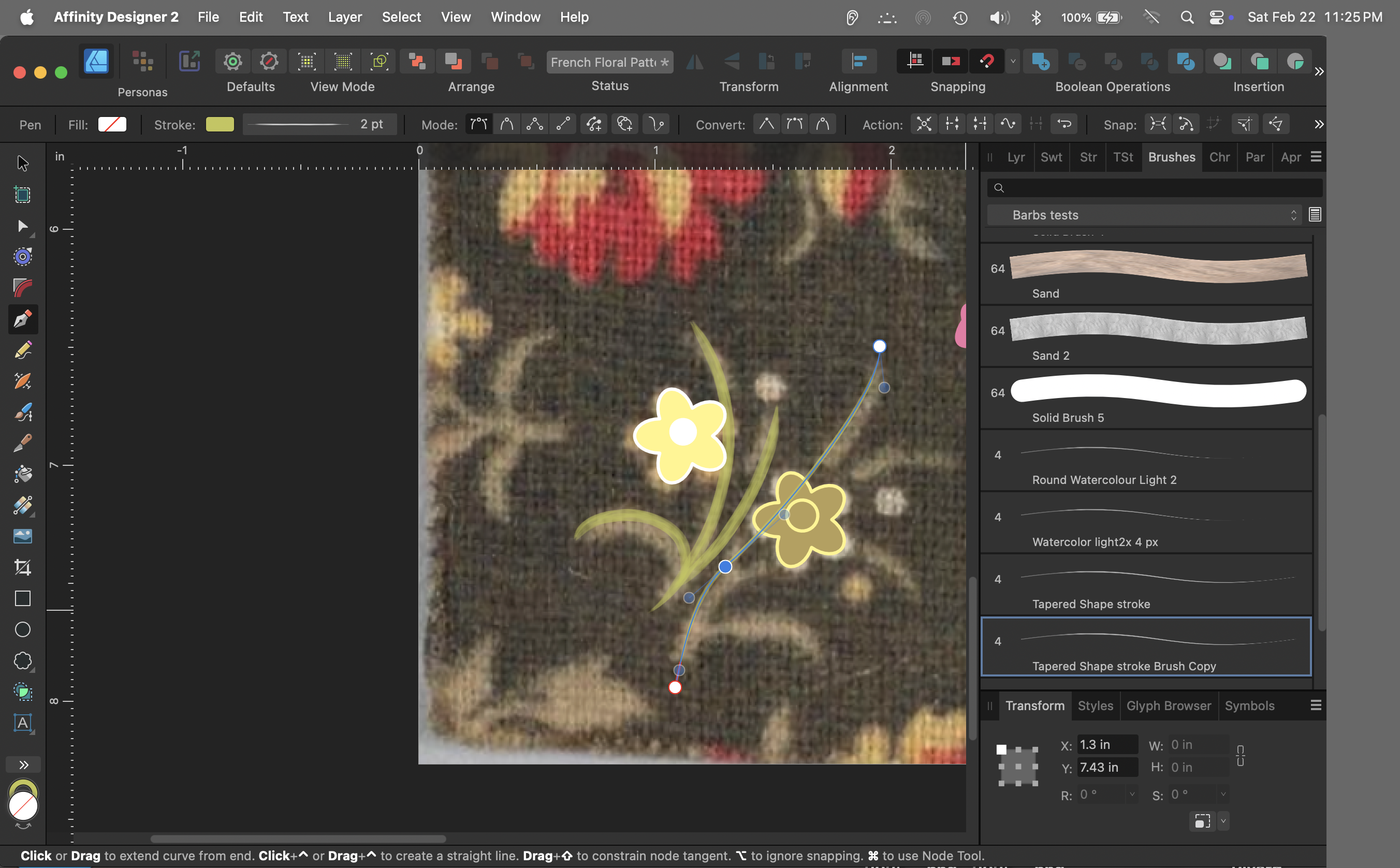Toggle Move By Whole Pixels
This screenshot has width=1400, height=868.
click(951, 61)
